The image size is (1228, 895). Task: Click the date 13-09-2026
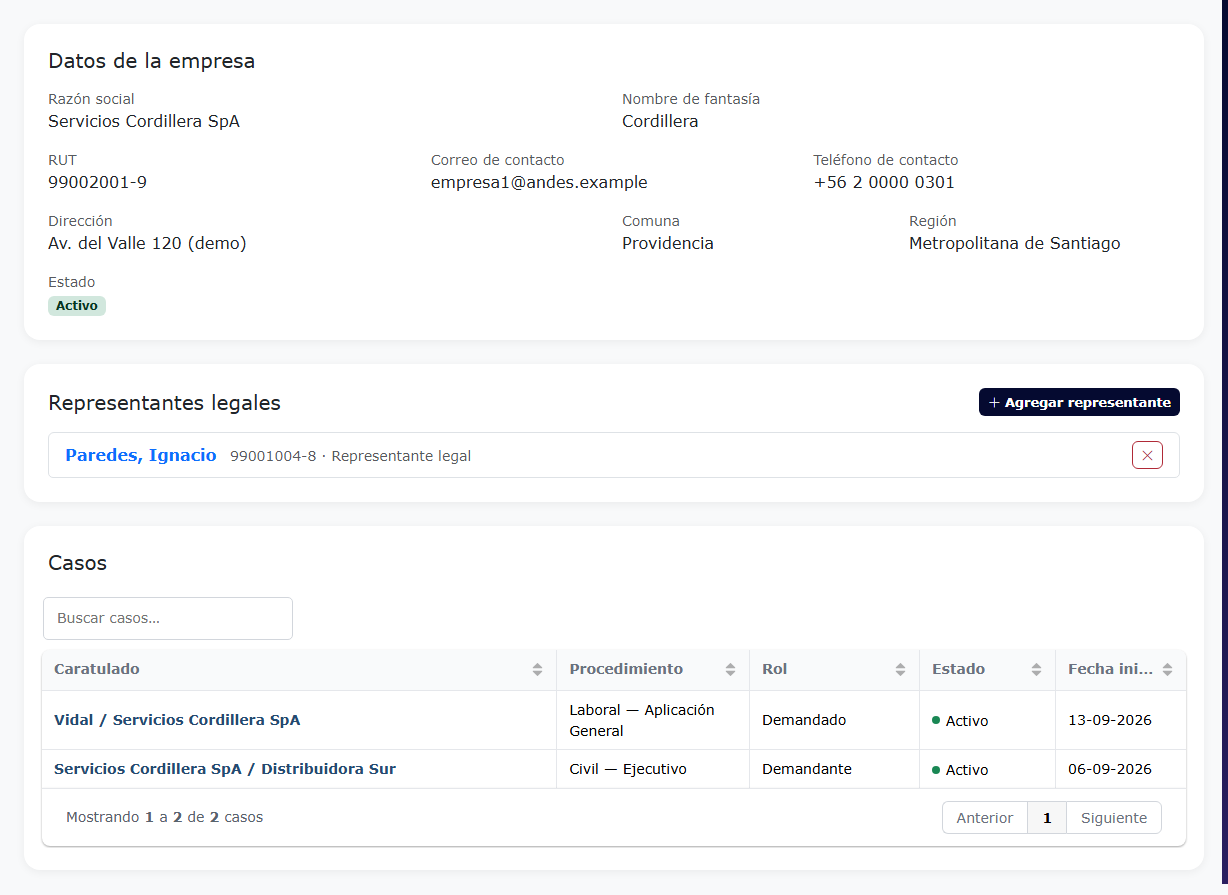1110,720
